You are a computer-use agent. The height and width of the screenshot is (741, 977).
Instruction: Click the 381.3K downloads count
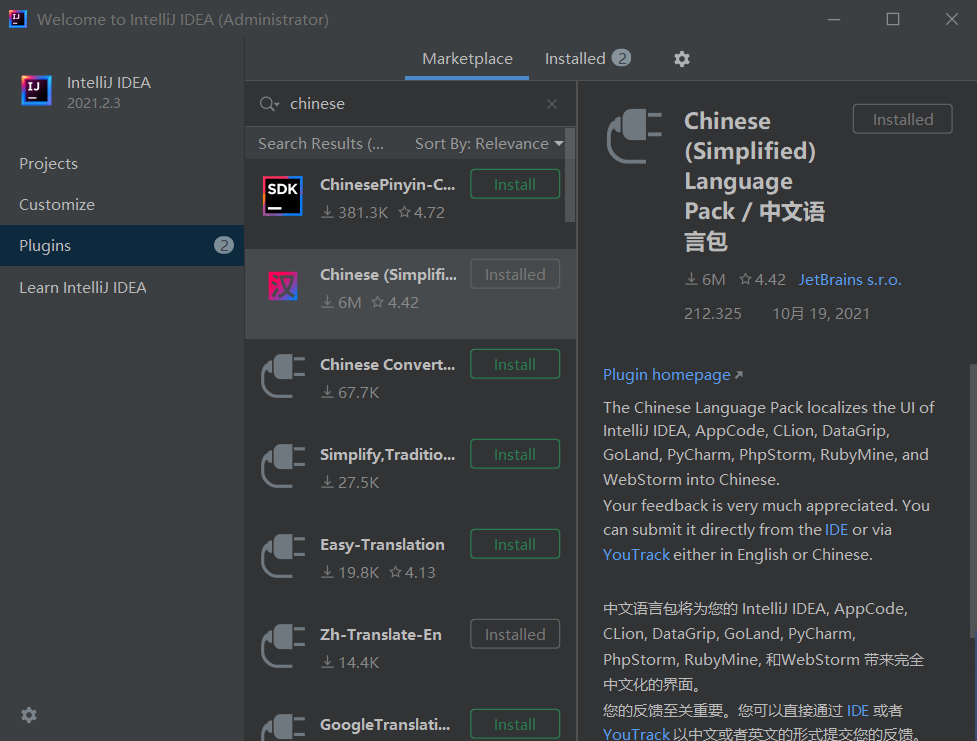click(x=355, y=213)
